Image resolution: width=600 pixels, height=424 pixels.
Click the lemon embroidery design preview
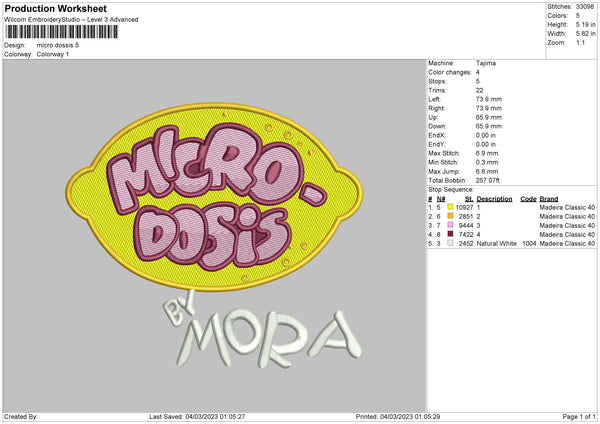click(214, 235)
